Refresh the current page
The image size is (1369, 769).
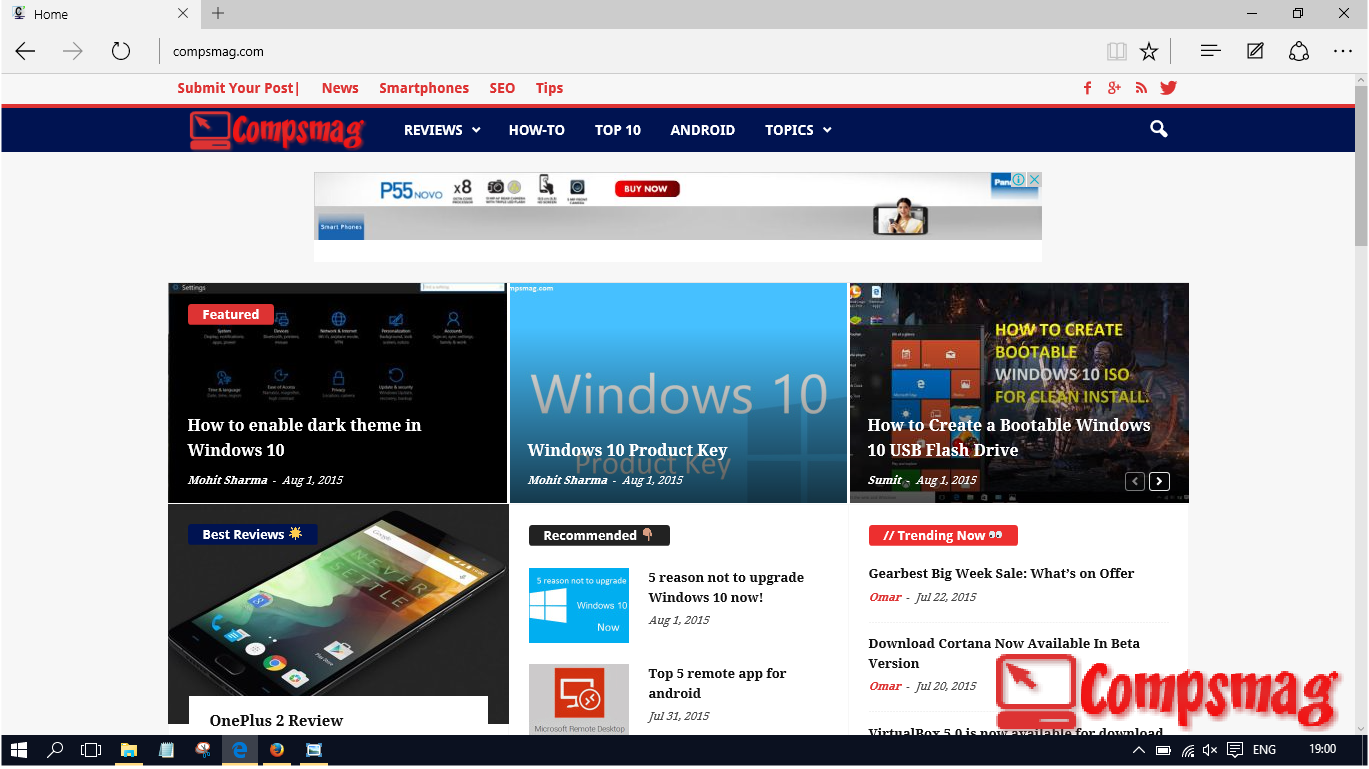pyautogui.click(x=121, y=51)
